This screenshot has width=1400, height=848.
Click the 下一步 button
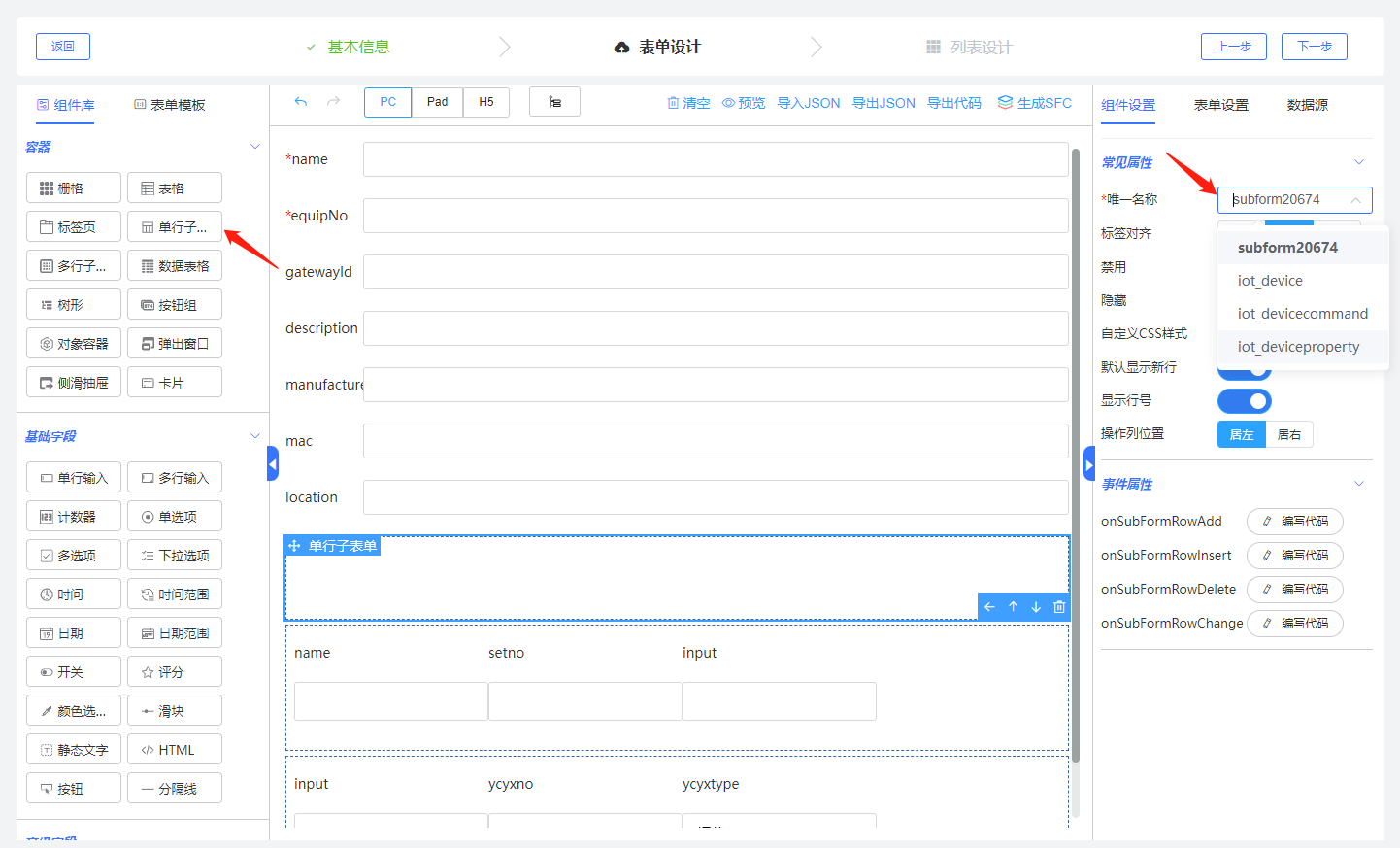(x=1314, y=47)
